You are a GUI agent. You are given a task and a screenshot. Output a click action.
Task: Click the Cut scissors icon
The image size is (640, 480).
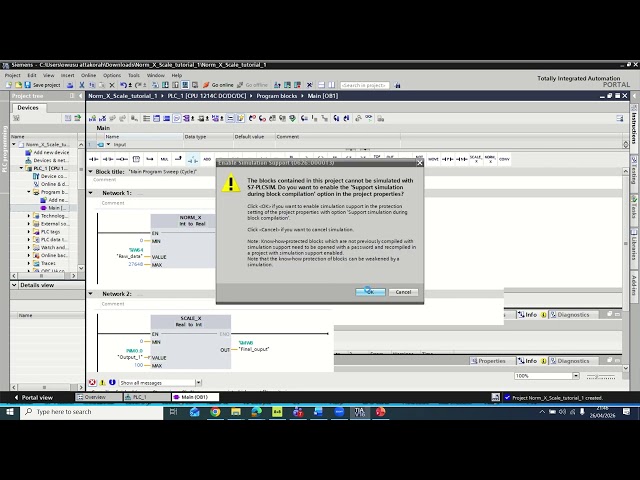click(82, 85)
